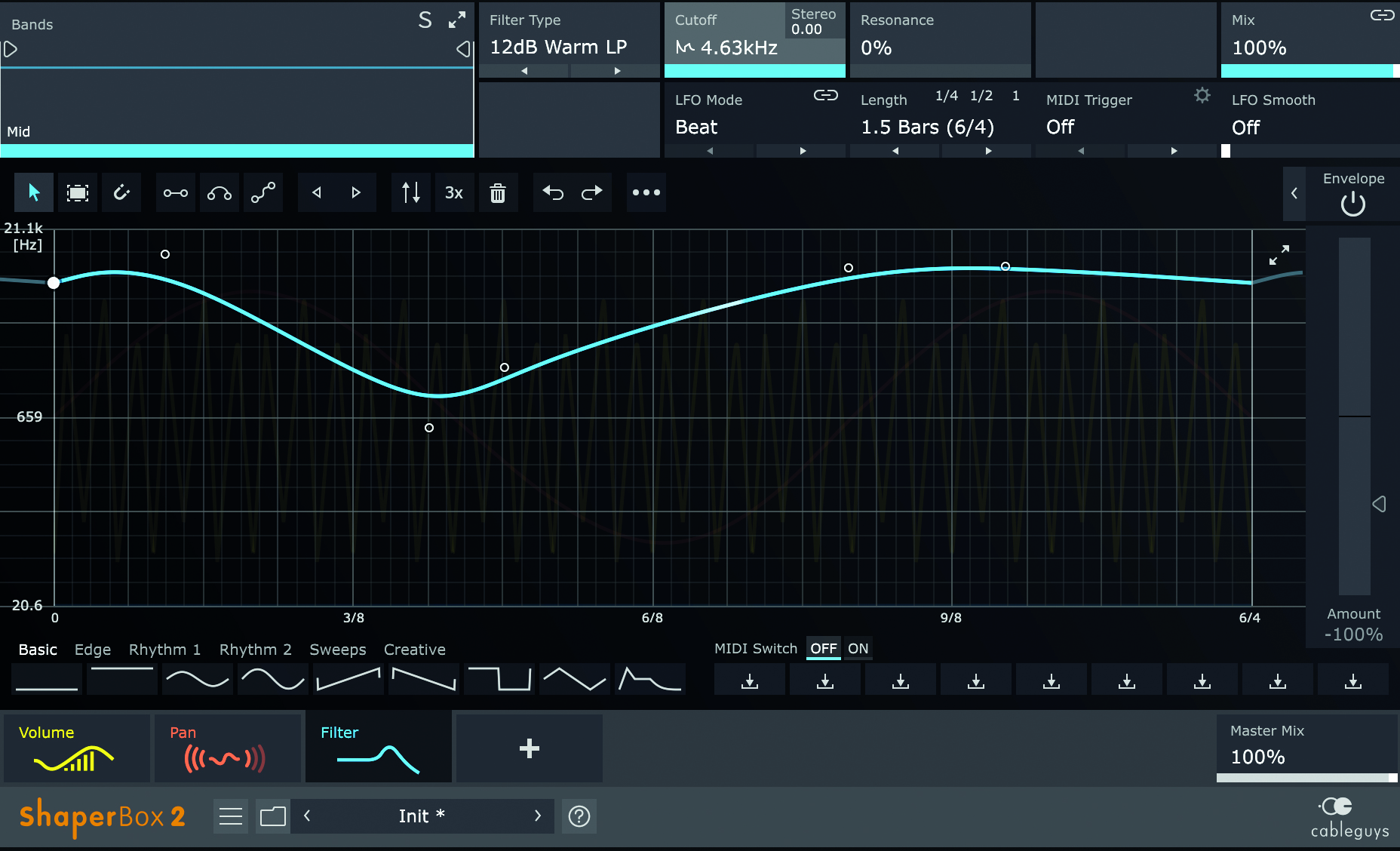Select the Volume shaper module
The height and width of the screenshot is (851, 1400).
pos(77,748)
